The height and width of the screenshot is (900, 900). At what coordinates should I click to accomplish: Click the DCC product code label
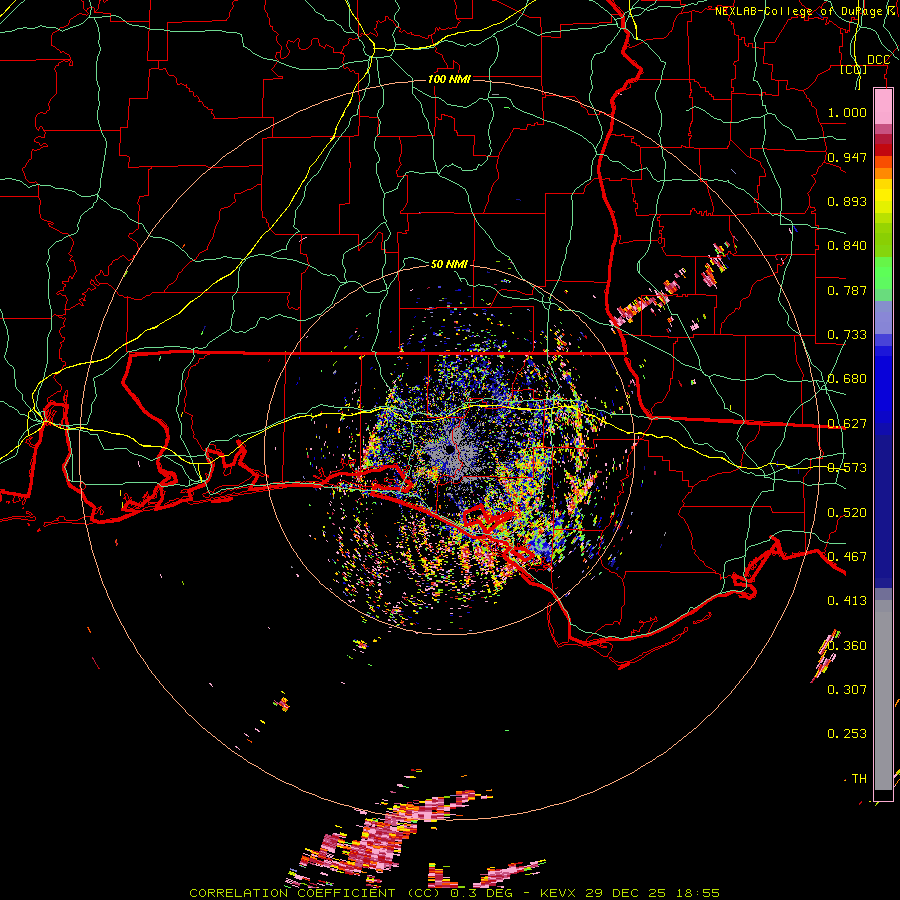tap(878, 60)
